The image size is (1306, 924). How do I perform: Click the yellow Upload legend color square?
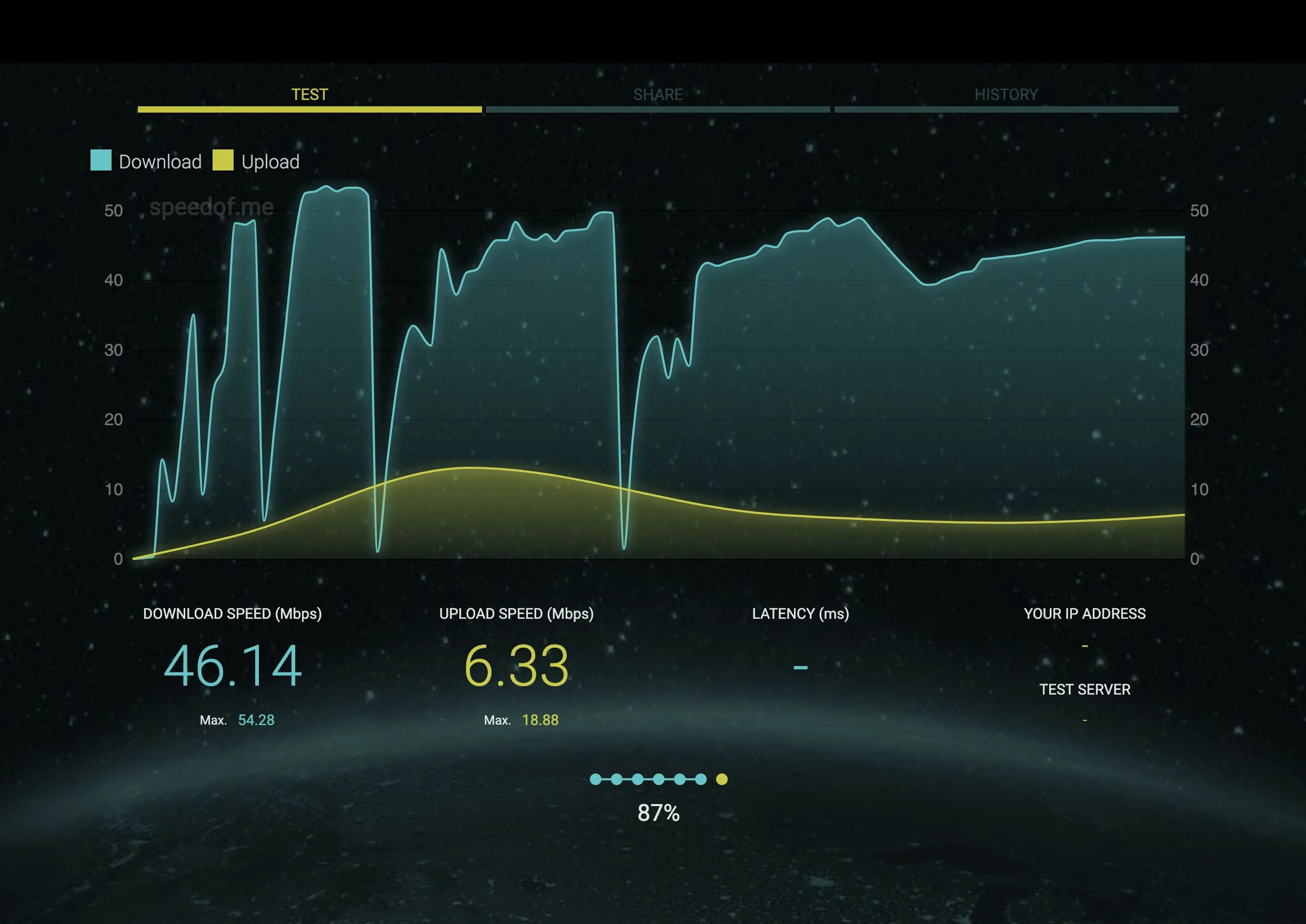[223, 160]
